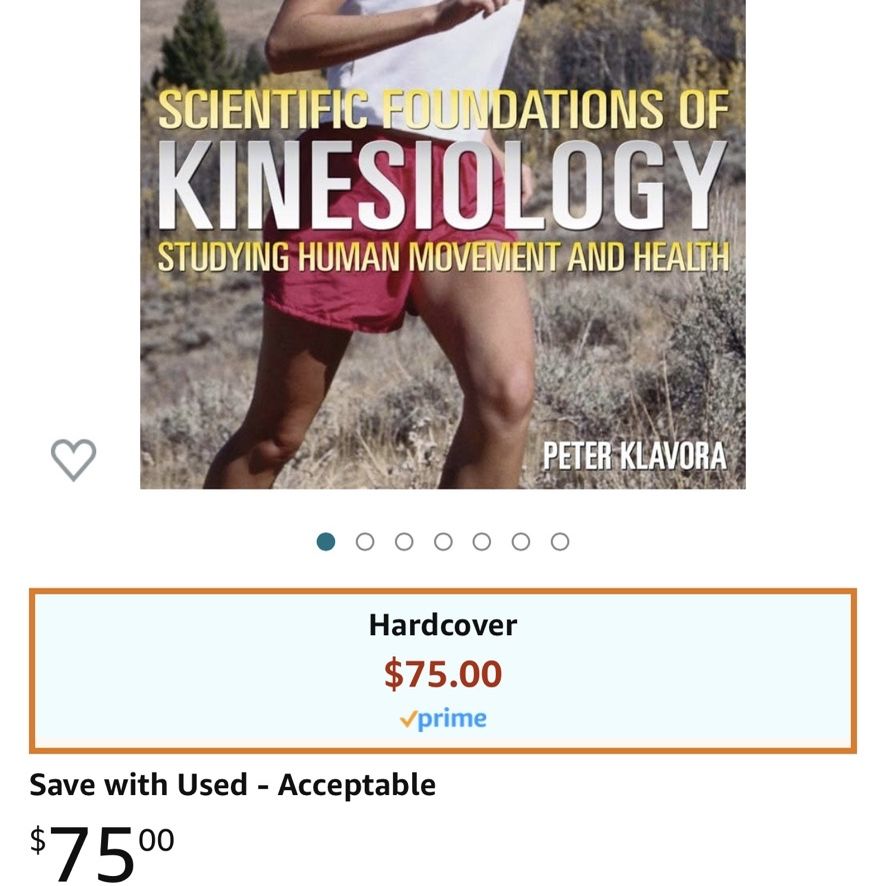886x886 pixels.
Task: Jump to the third image dot
Action: [404, 541]
